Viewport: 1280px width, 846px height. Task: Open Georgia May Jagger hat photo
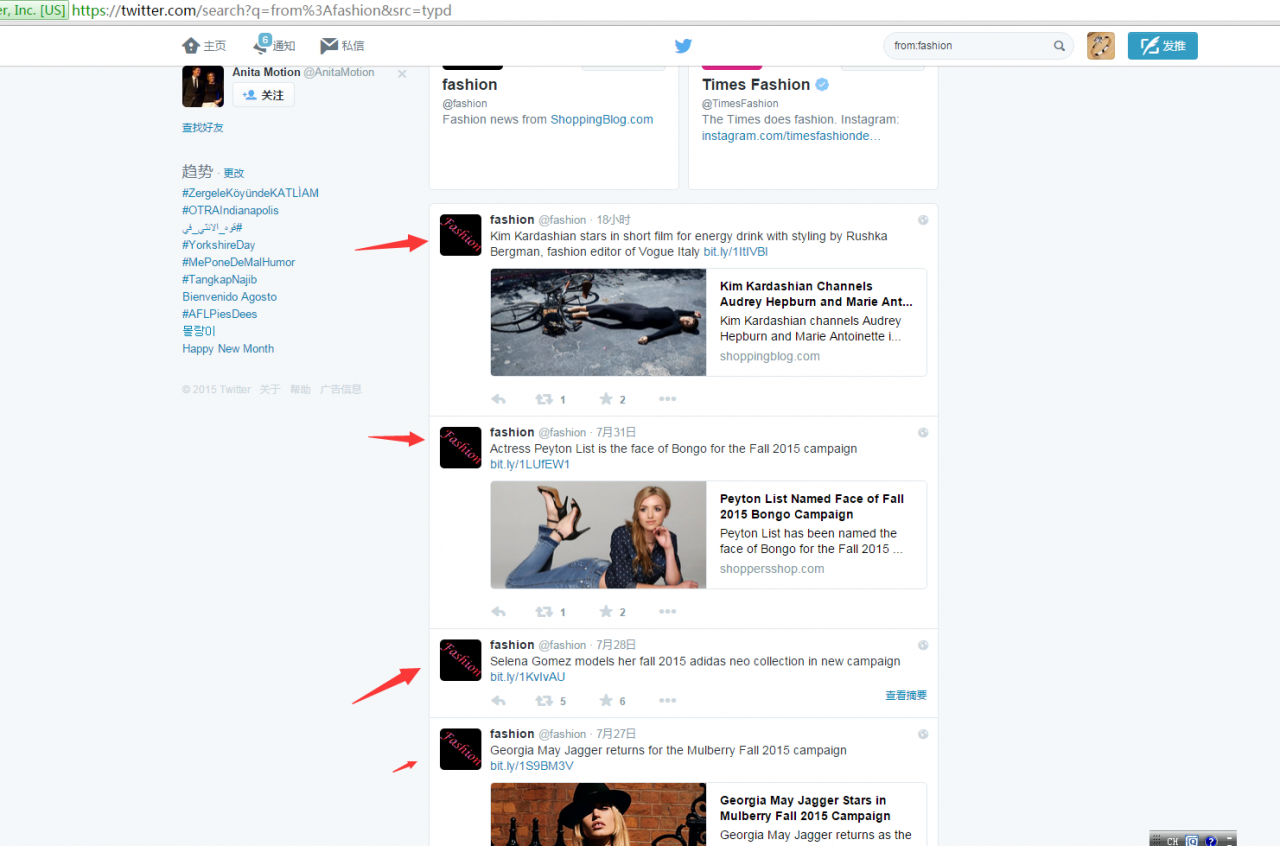(x=599, y=814)
